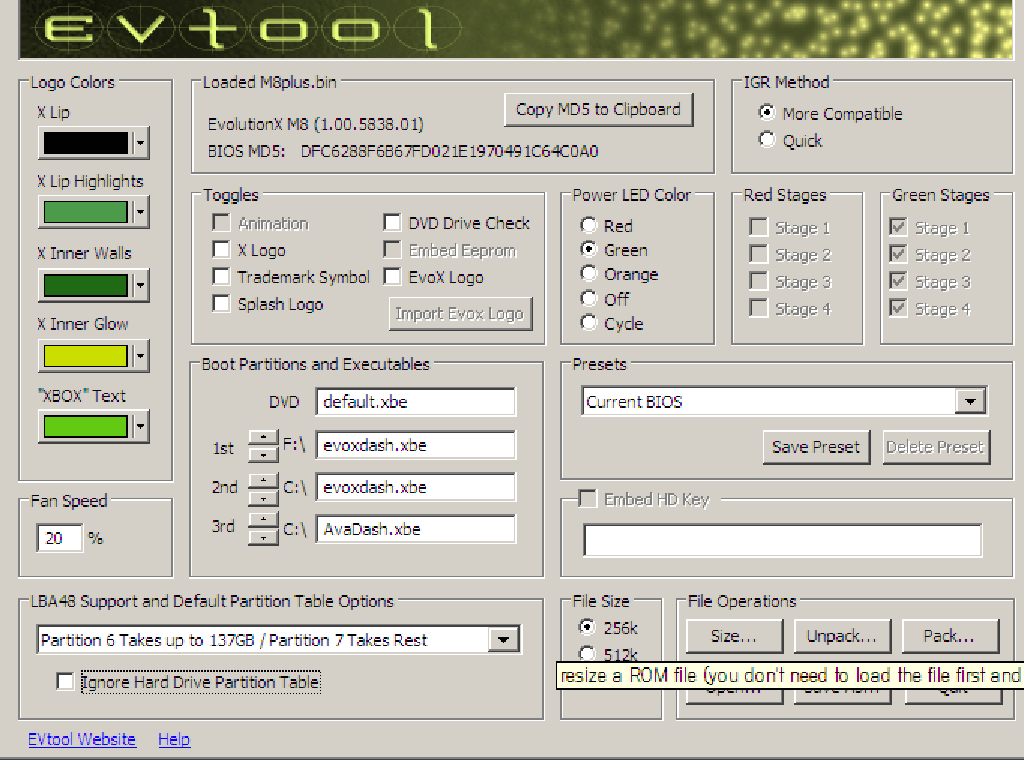Screen dimensions: 1024x768
Task: Set Power LED Color to Red
Action: click(x=588, y=225)
